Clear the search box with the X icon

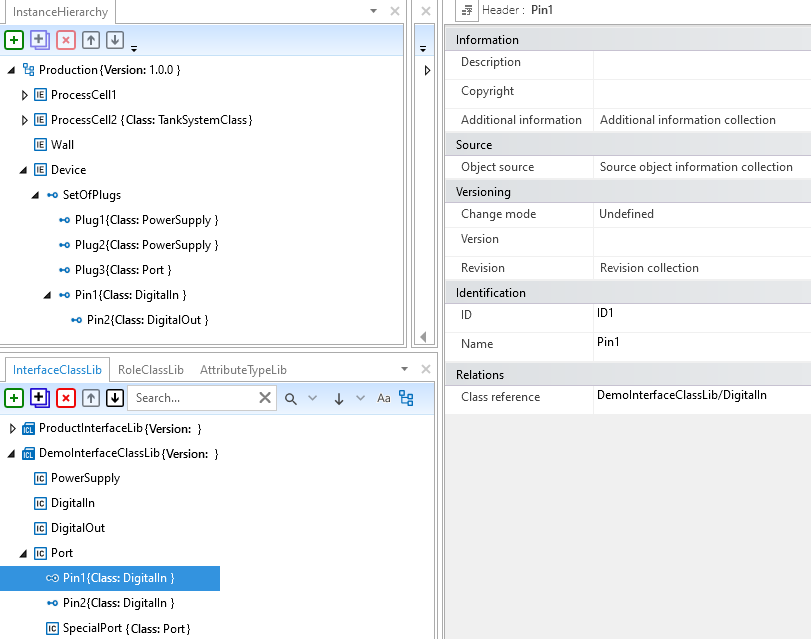click(x=265, y=398)
